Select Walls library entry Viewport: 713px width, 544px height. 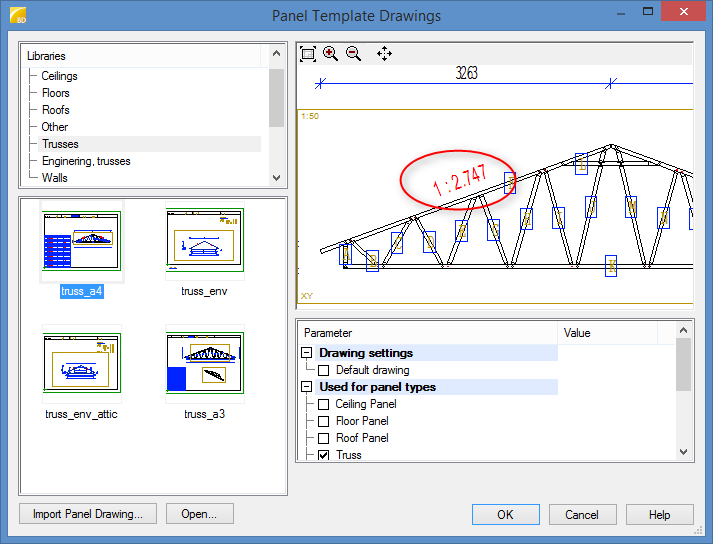click(55, 178)
